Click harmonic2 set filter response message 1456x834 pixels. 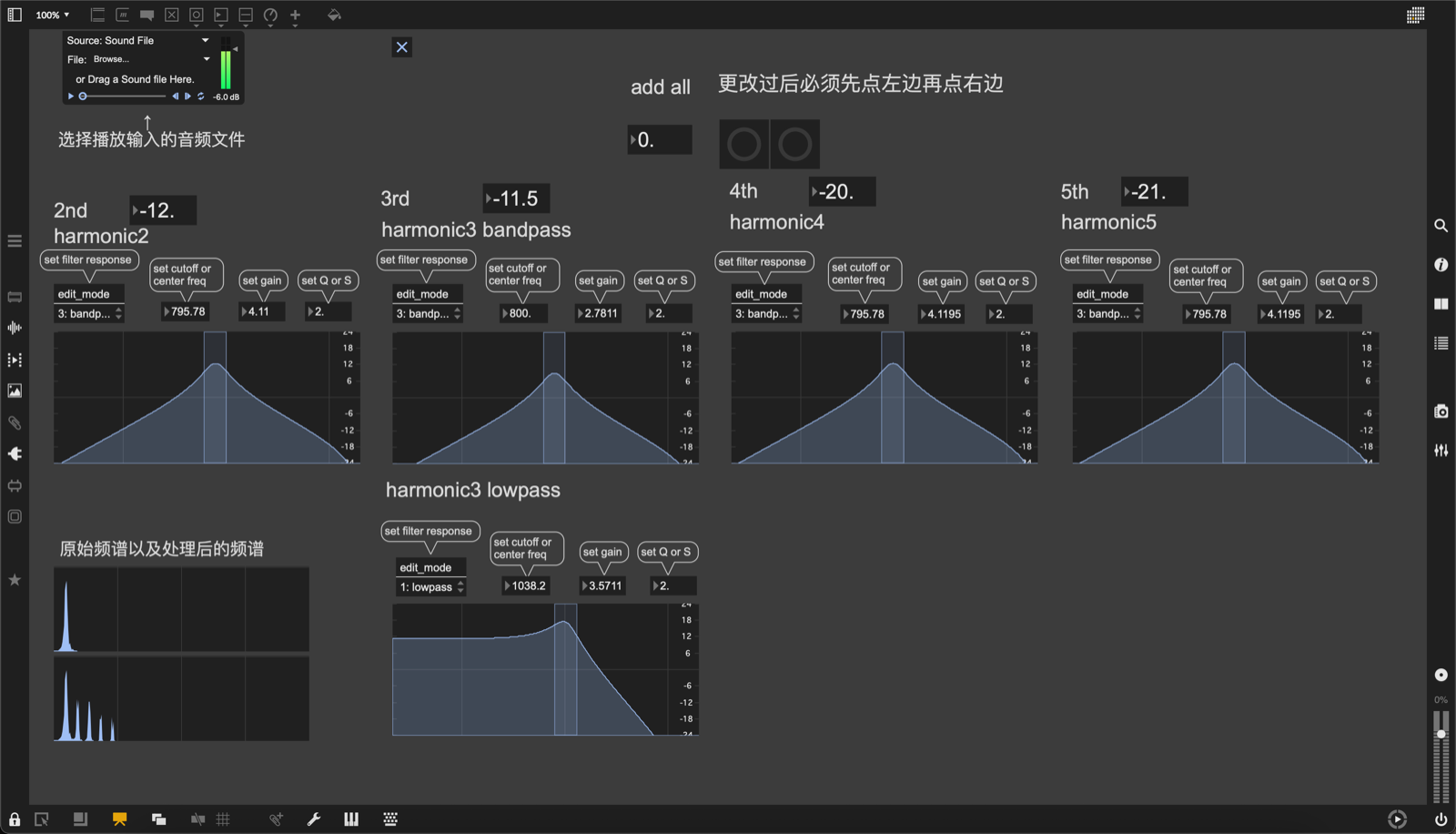point(88,260)
